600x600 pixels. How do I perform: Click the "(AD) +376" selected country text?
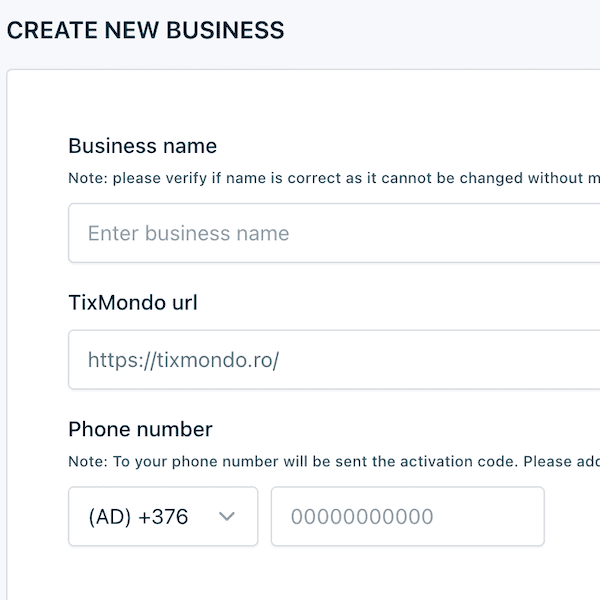coord(138,517)
